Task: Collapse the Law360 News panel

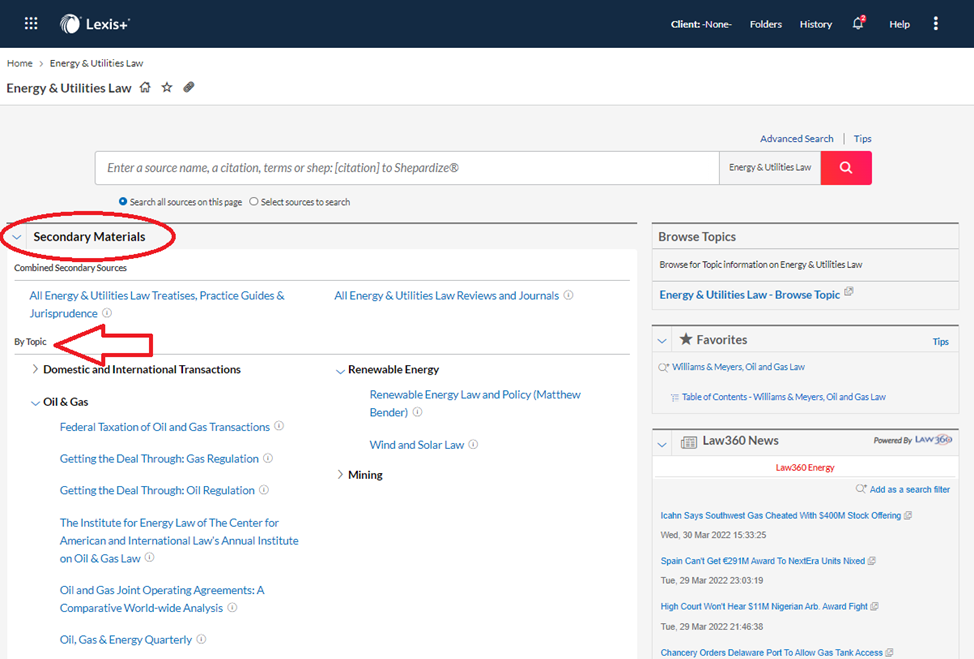Action: tap(662, 444)
